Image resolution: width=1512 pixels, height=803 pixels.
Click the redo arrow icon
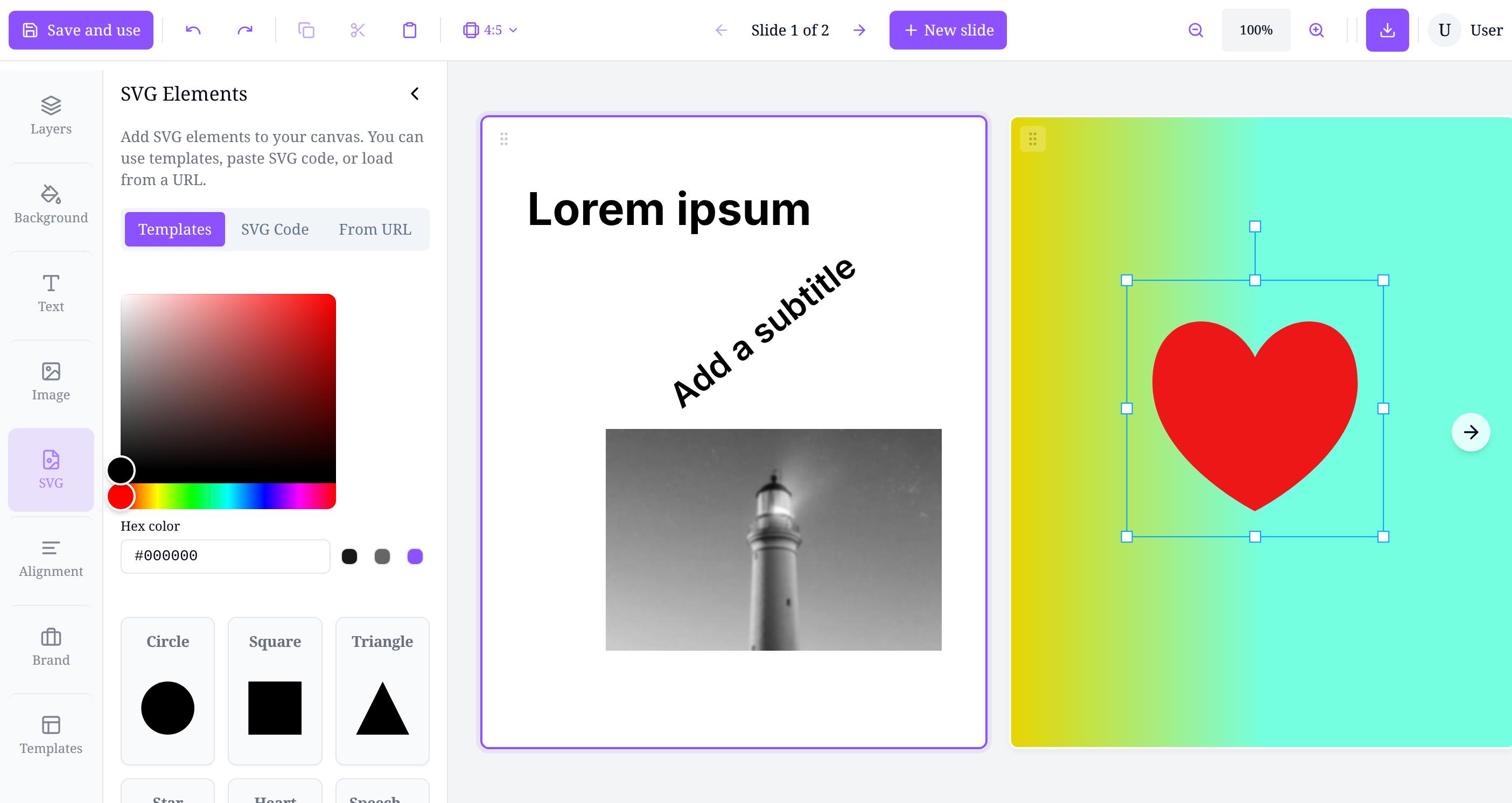click(245, 30)
